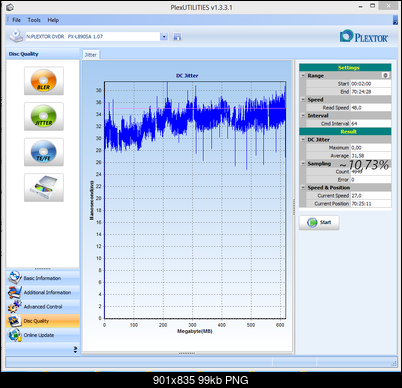Viewport: 402px width, 388px height.
Task: Open the drive scan icon below TE/FE
Action: [x=44, y=187]
